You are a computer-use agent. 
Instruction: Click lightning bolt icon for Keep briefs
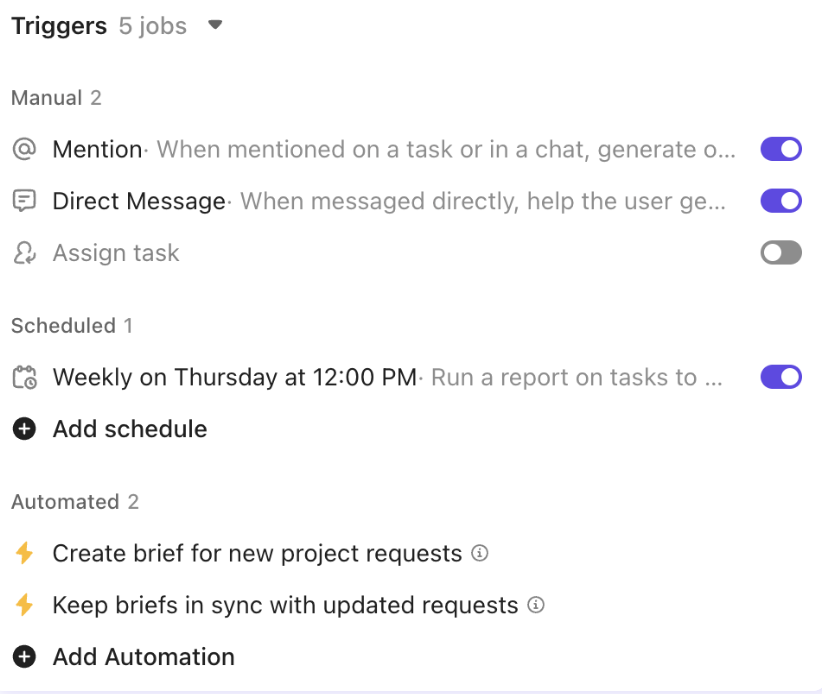(x=24, y=605)
